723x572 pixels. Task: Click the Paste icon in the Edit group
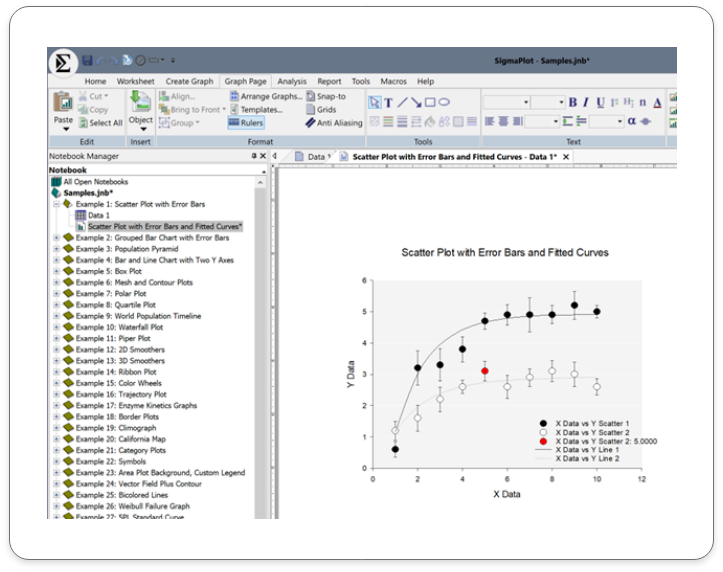[x=63, y=102]
